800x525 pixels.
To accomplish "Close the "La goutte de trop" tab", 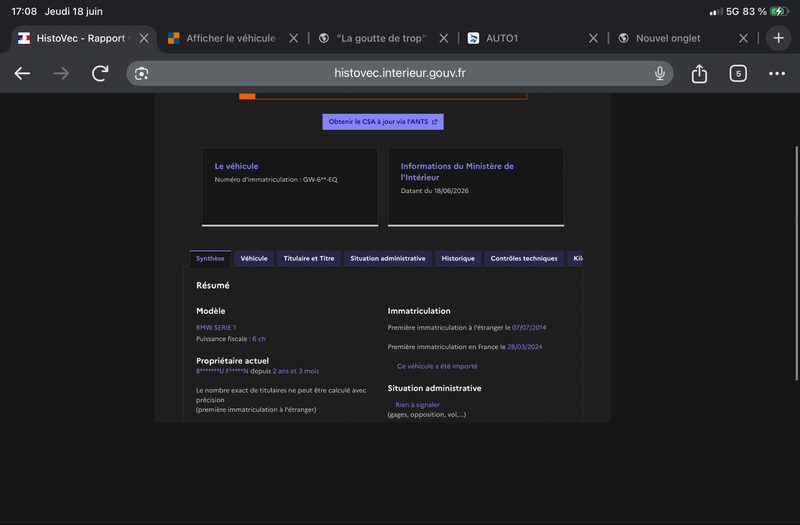I will coord(444,38).
